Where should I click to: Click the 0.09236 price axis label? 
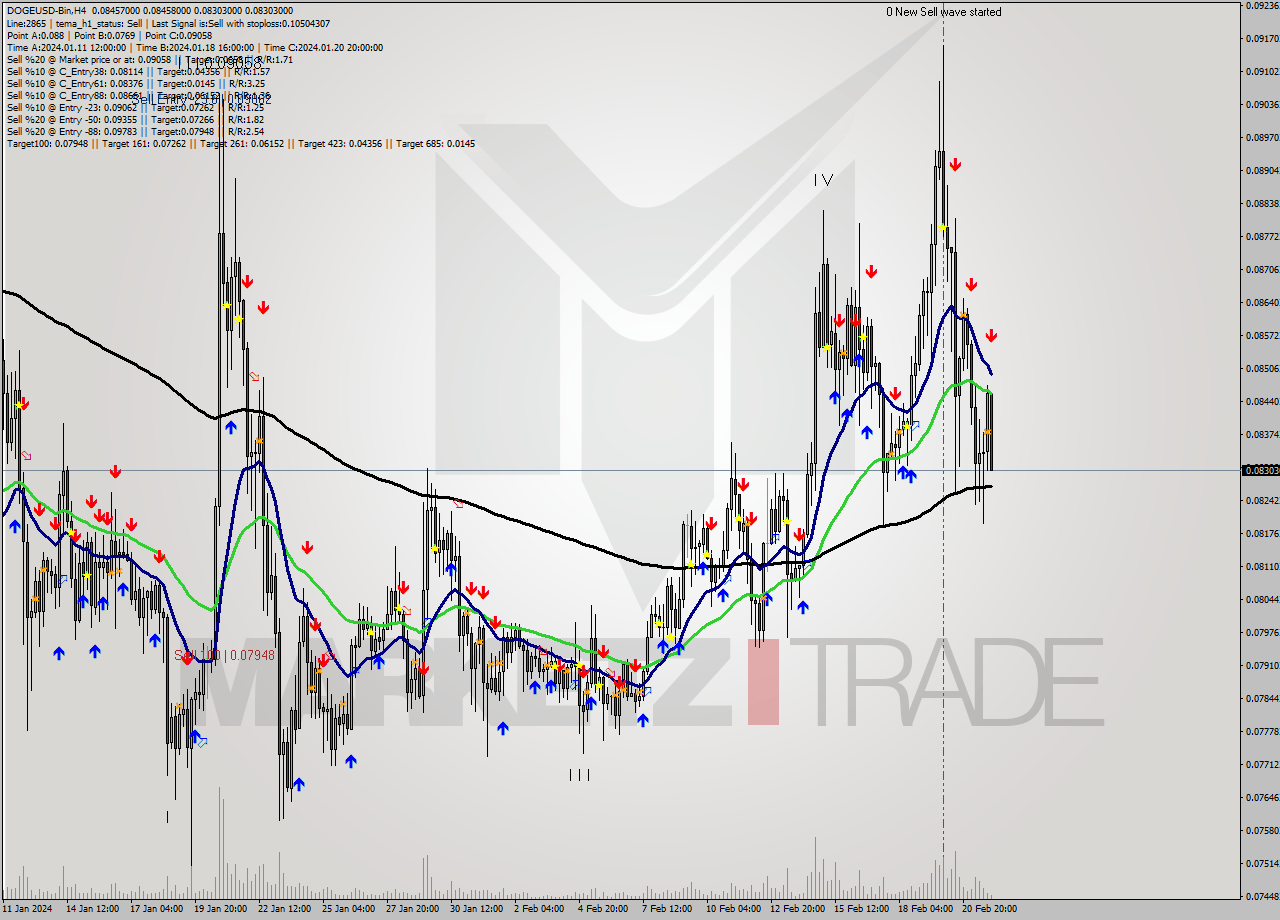(1263, 5)
